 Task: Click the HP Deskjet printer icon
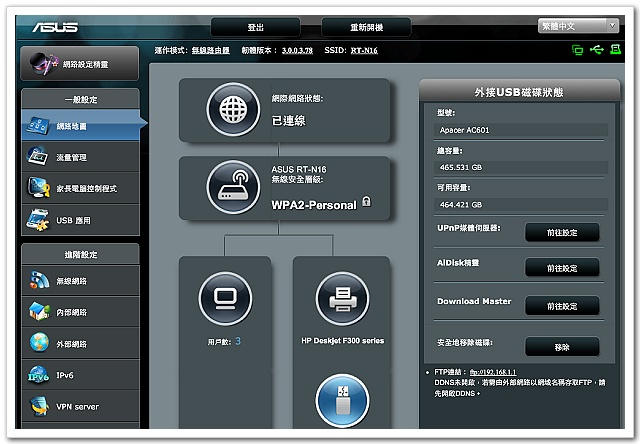(342, 299)
